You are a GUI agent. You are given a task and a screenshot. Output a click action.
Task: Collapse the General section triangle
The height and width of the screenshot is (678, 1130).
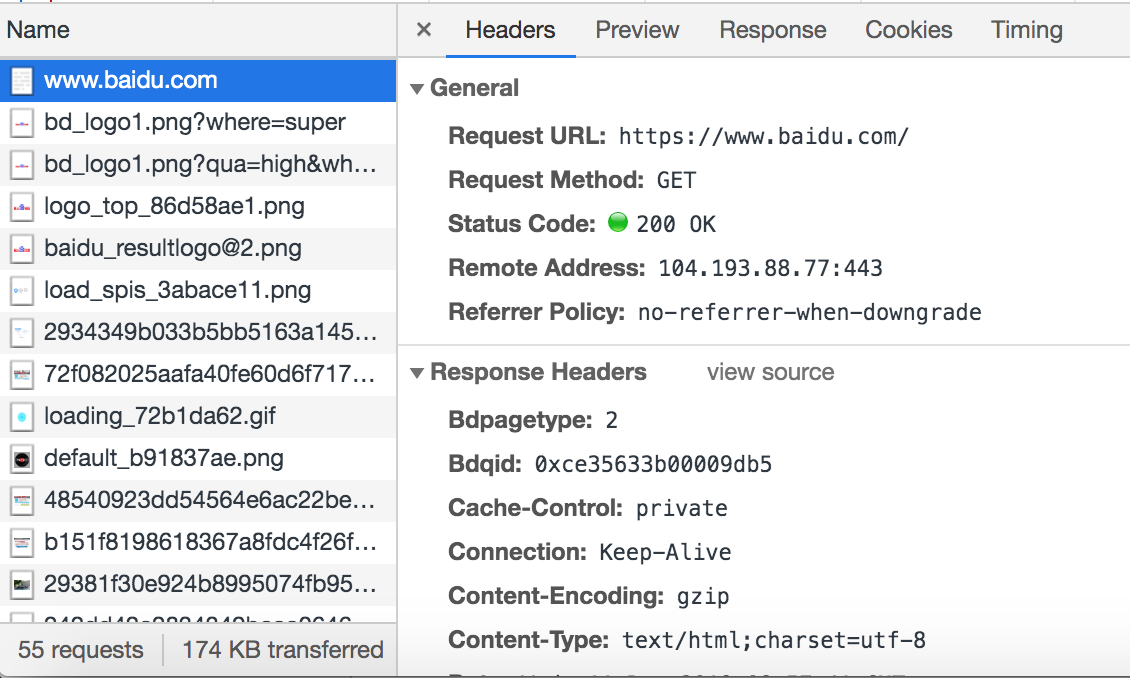(417, 89)
